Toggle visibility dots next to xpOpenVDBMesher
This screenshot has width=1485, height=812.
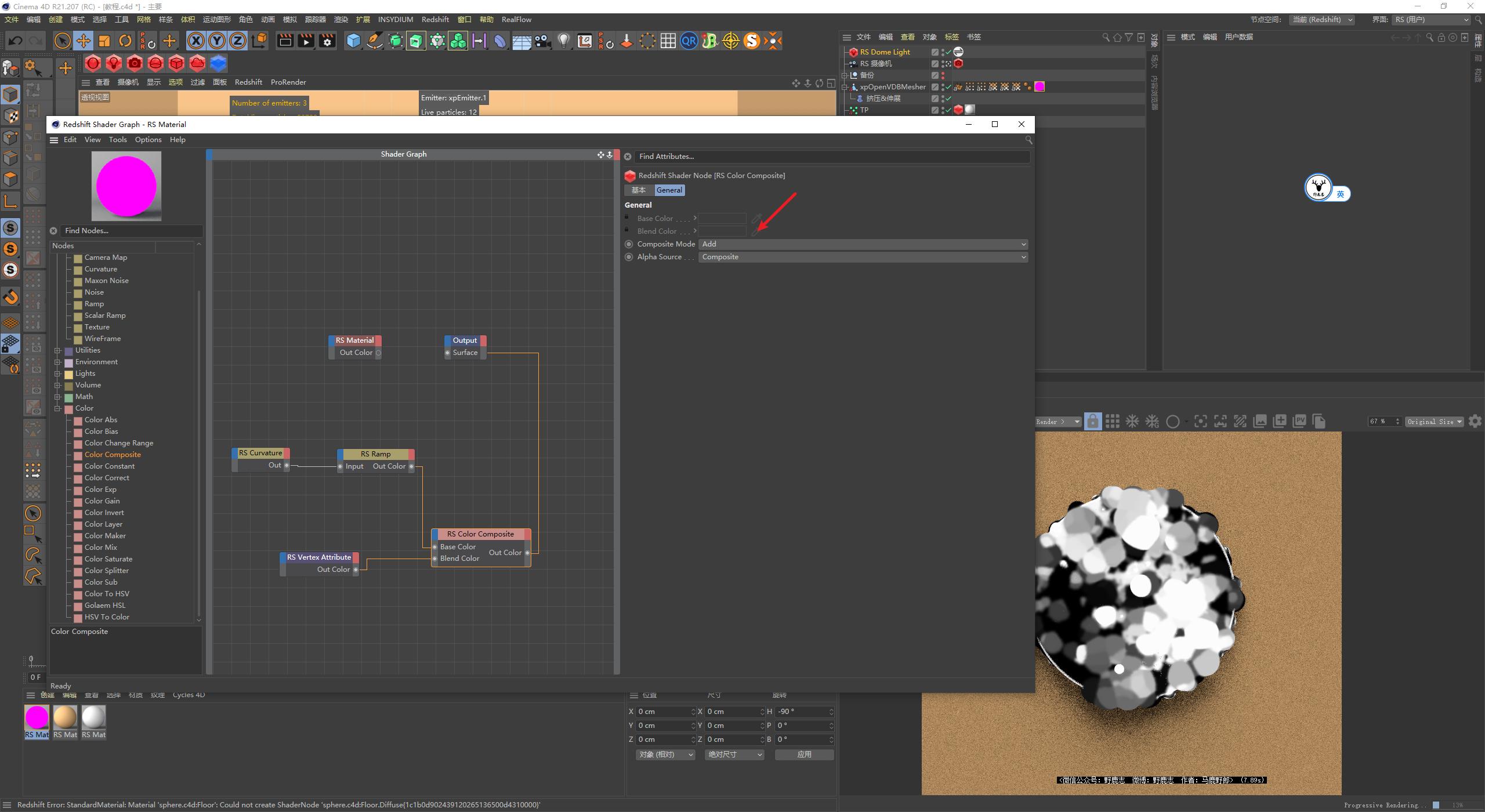pos(943,88)
